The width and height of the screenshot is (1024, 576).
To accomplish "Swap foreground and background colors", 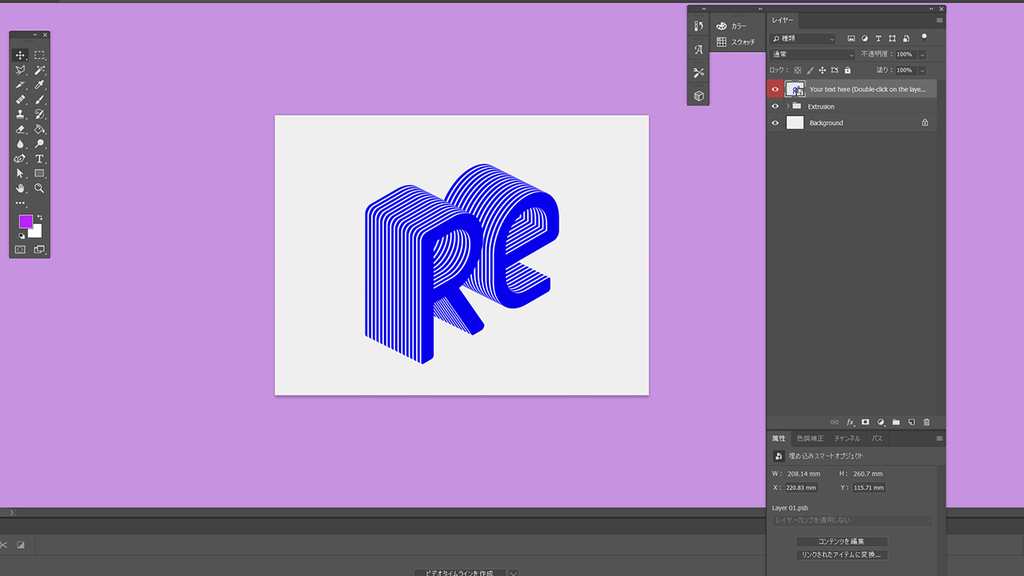I will [40, 217].
